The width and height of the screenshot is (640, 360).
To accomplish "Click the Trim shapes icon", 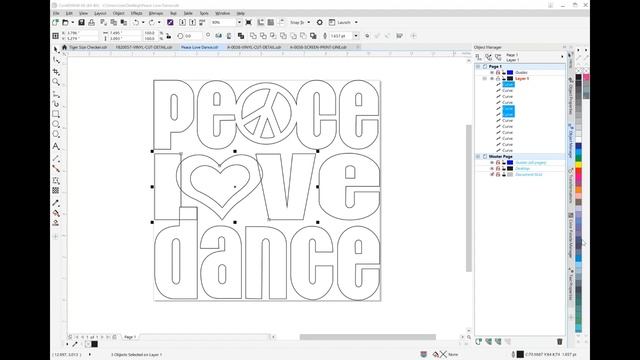I will [x=263, y=36].
